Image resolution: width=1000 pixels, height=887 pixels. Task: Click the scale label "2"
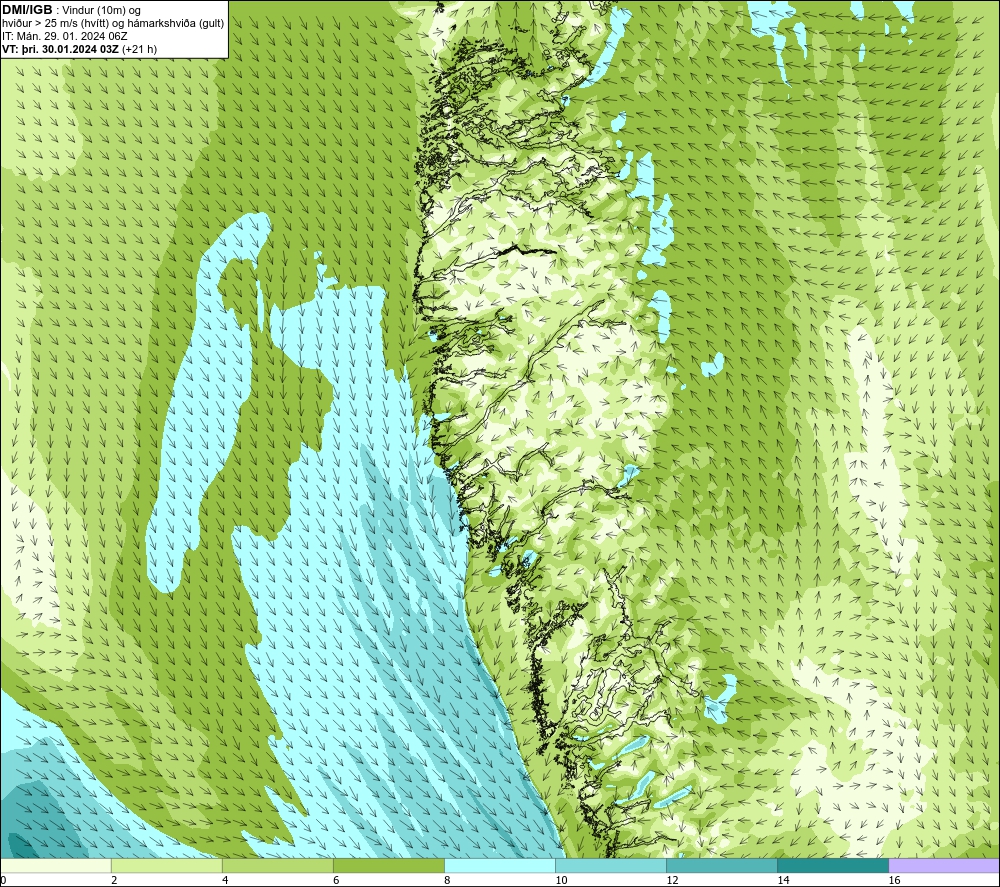tap(114, 881)
